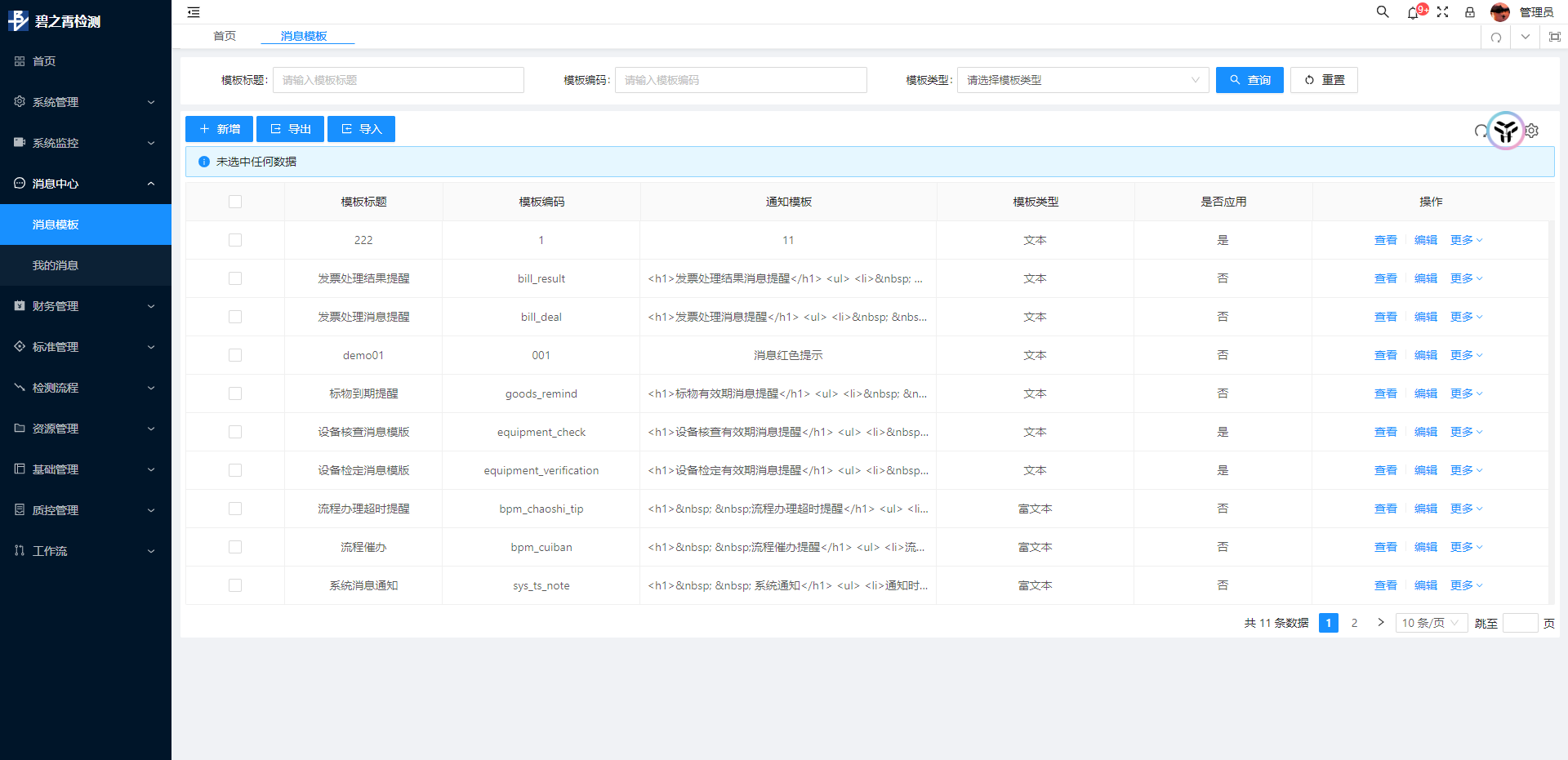Click the floating assistant logo icon
The height and width of the screenshot is (760, 1568).
(1506, 131)
